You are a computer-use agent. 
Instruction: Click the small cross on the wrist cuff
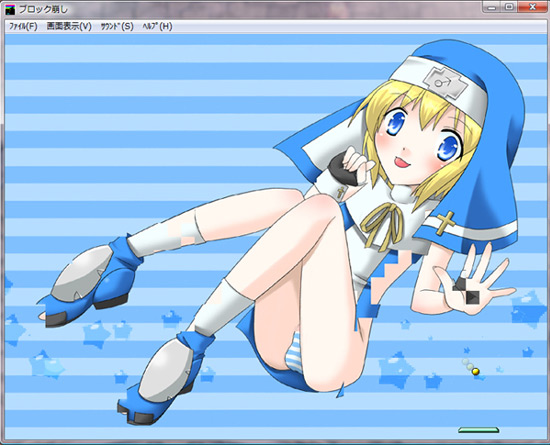340,192
